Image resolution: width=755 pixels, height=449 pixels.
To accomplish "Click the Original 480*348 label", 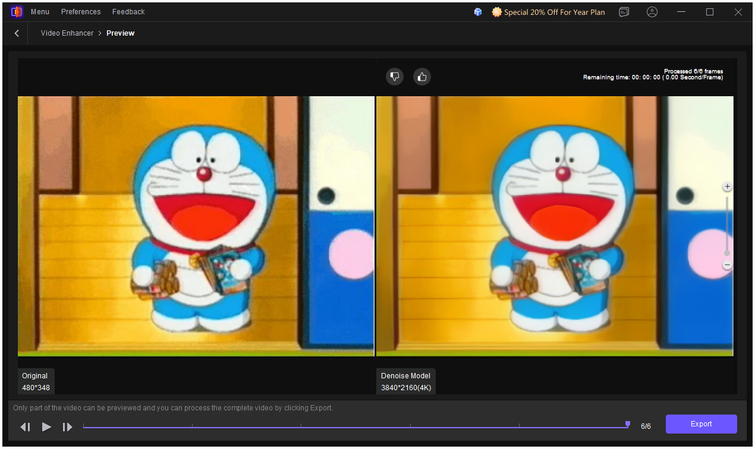I will [x=36, y=382].
